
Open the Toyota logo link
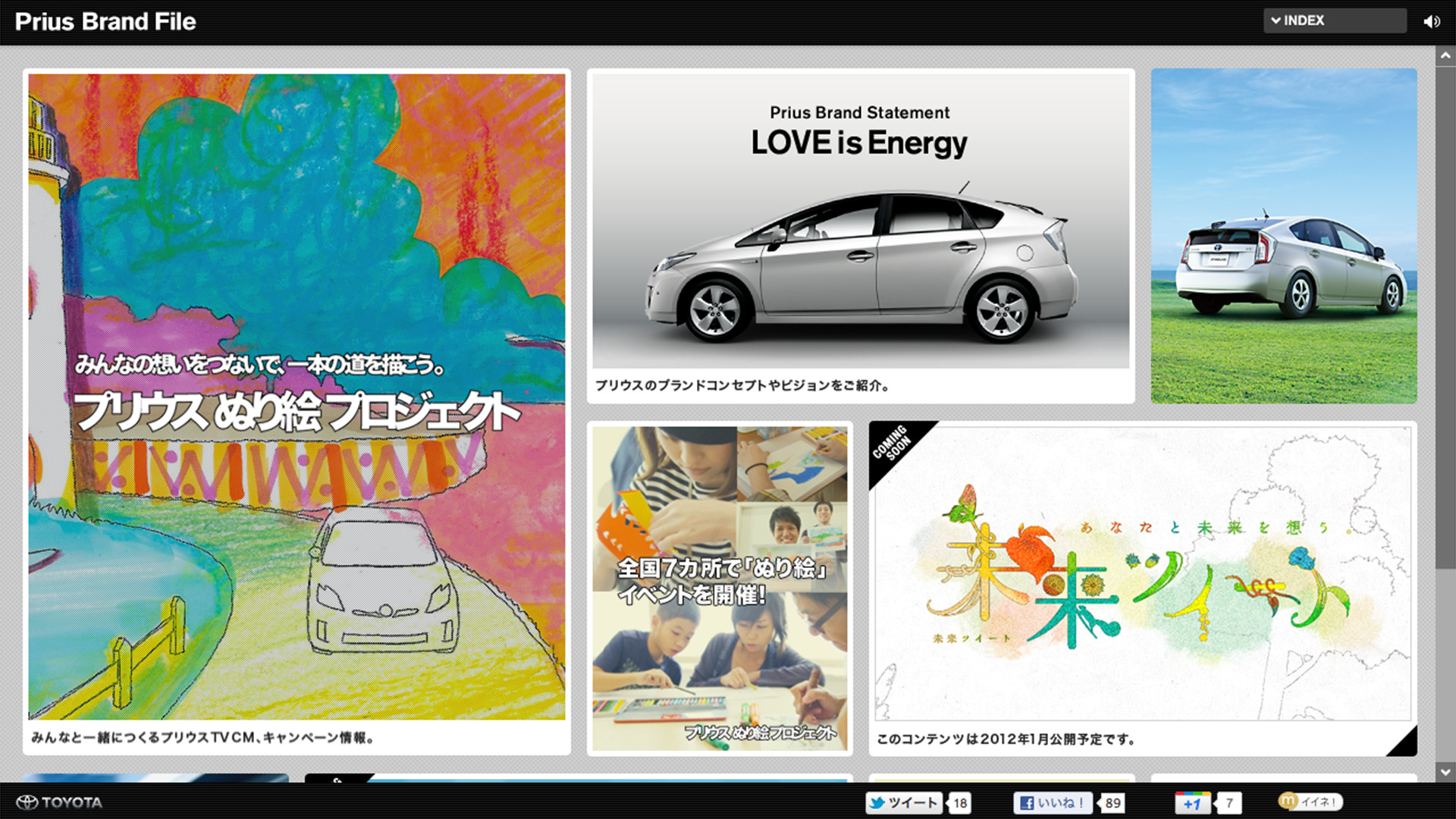coord(59,802)
